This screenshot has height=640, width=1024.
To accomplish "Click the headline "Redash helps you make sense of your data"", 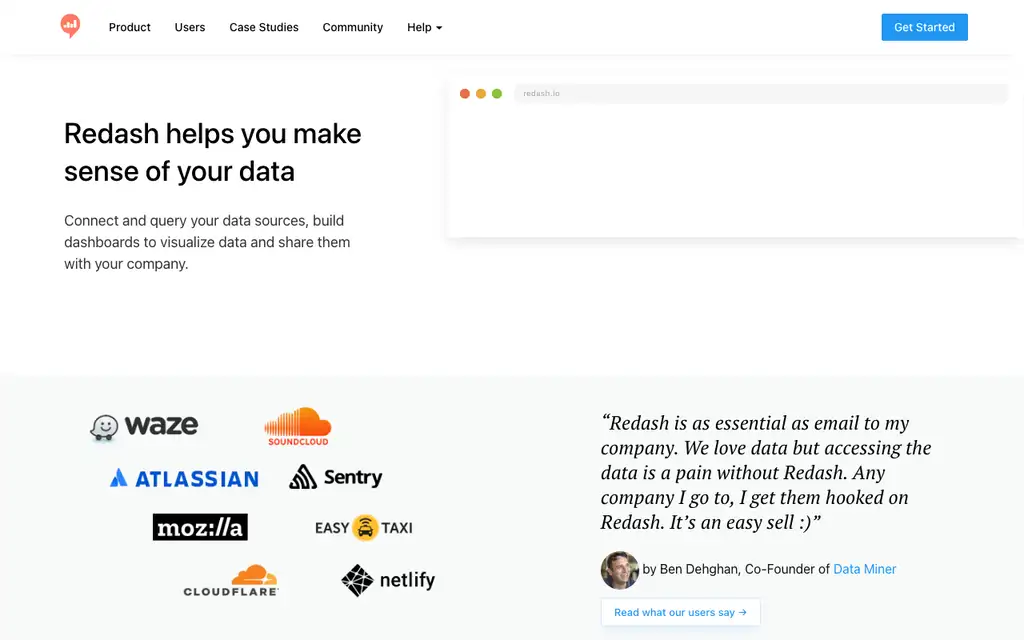I will pos(213,152).
